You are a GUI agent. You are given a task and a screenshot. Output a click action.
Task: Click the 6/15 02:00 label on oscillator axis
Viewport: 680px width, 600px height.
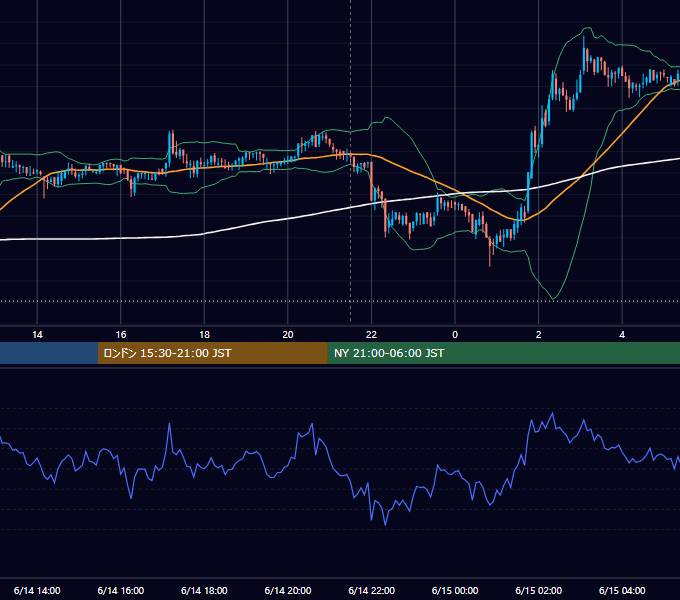coord(539,590)
